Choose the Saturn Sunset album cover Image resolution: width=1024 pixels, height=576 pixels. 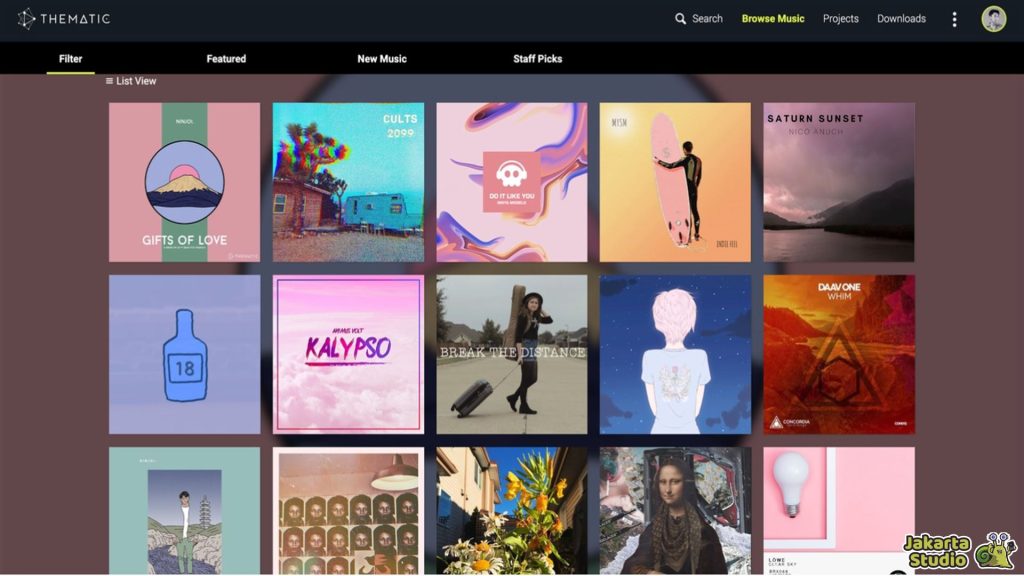pos(838,182)
